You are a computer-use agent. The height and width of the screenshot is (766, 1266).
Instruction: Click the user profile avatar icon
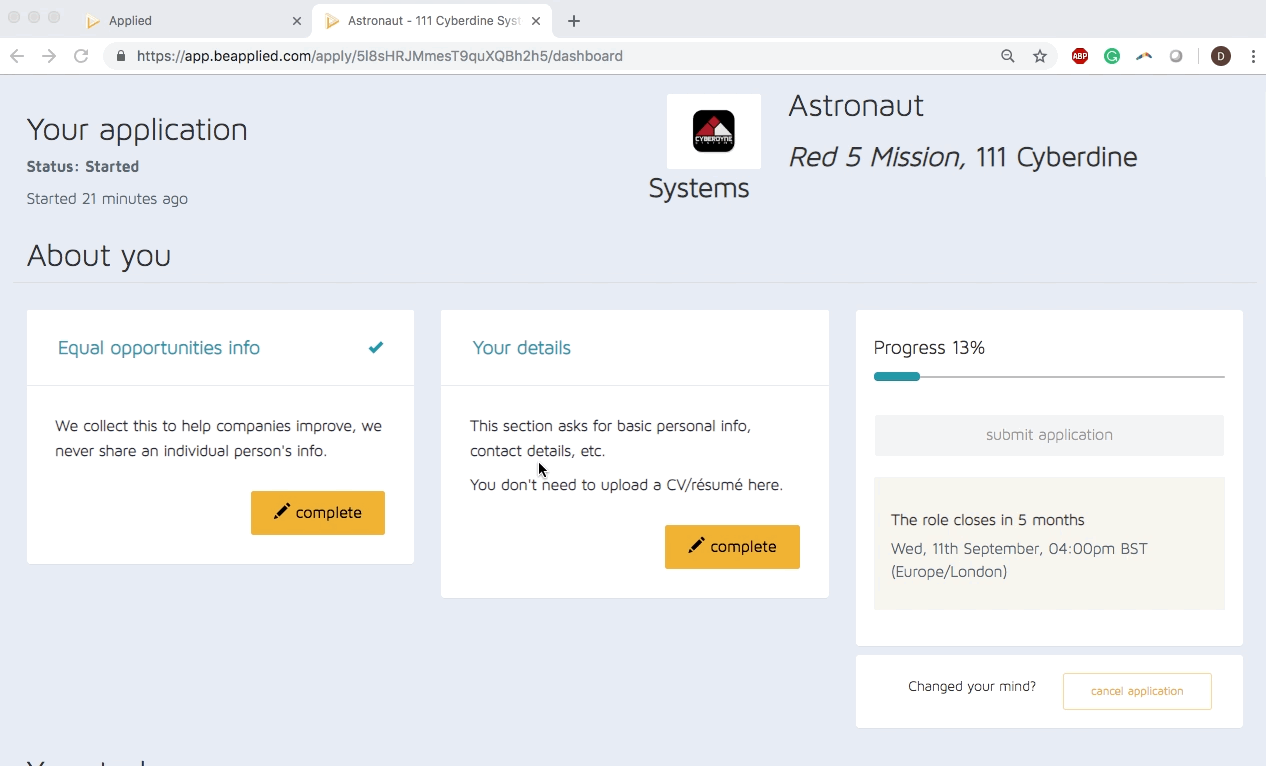(1220, 56)
